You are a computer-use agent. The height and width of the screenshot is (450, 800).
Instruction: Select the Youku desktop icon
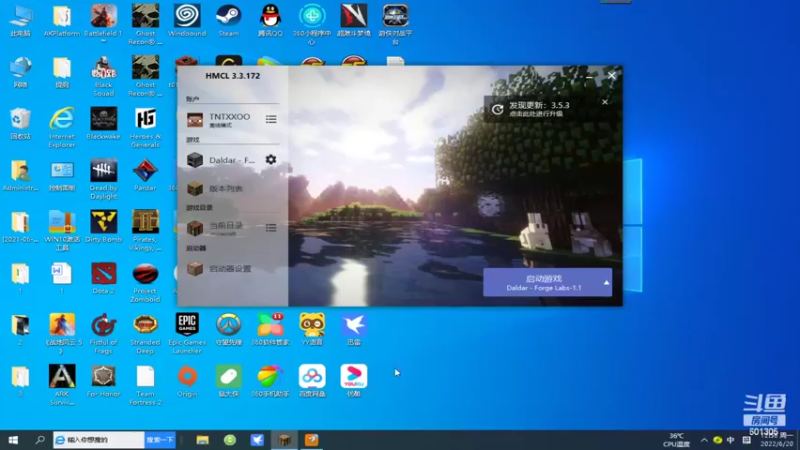click(354, 381)
